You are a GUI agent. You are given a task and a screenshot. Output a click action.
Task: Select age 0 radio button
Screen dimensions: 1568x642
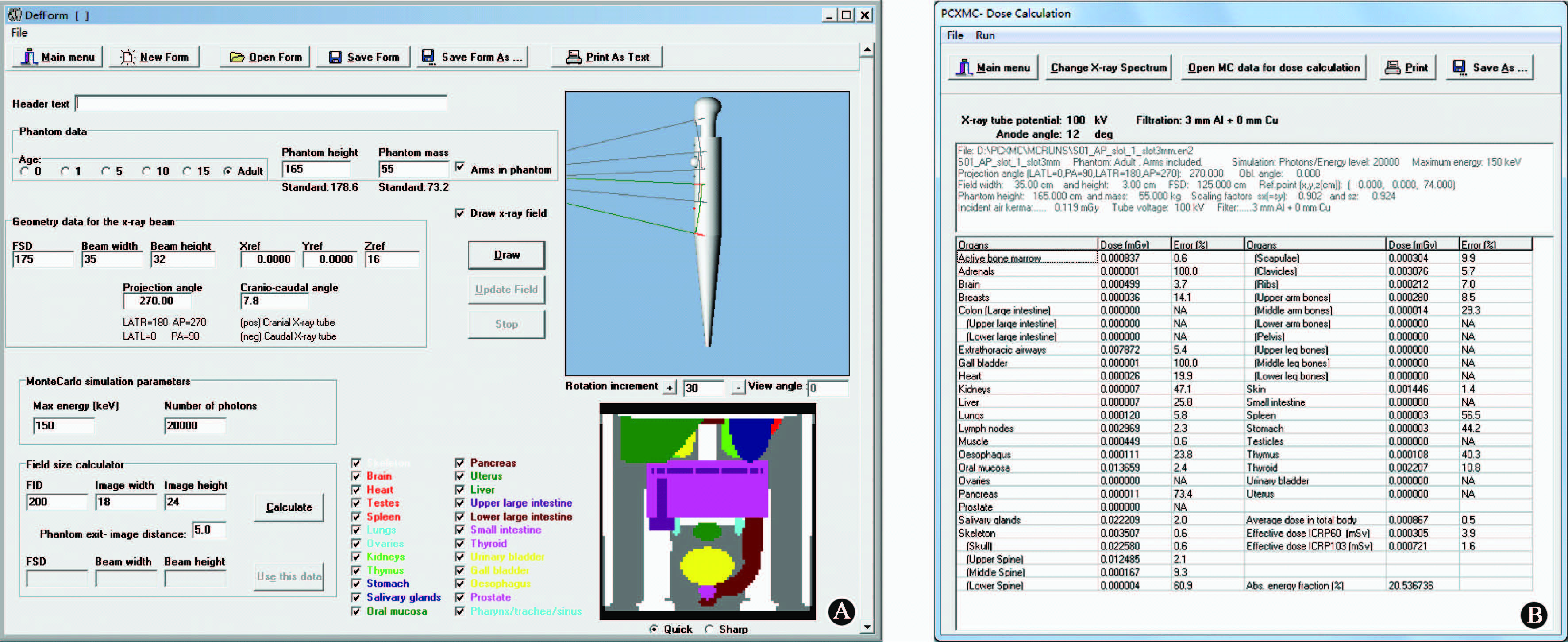coord(24,172)
